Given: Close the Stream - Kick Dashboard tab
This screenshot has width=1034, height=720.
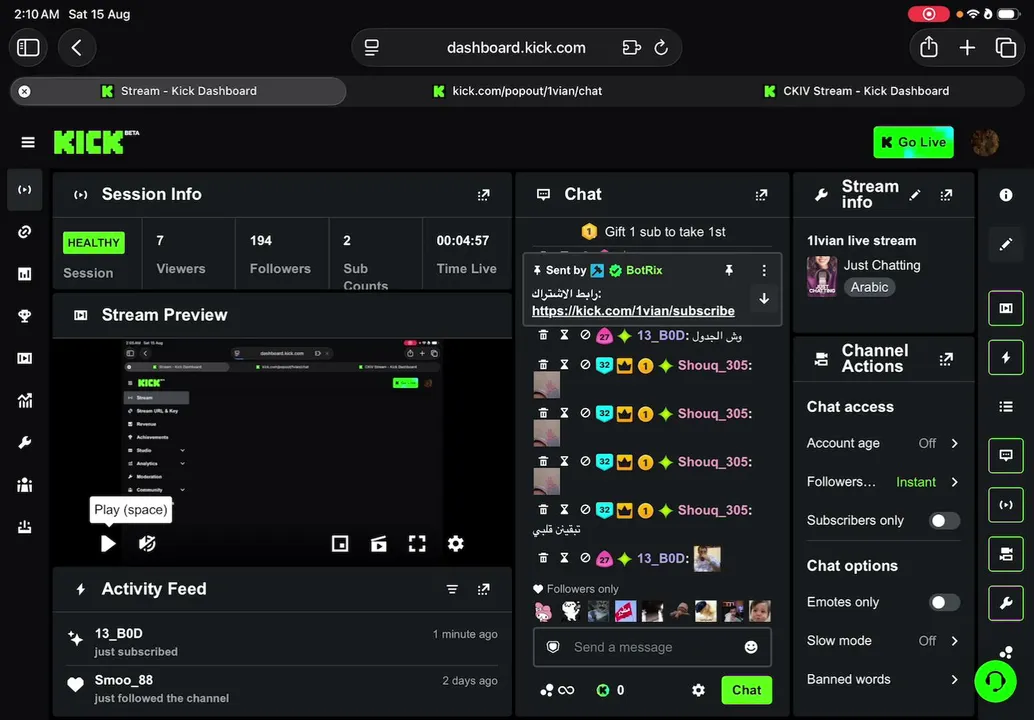Looking at the screenshot, I should point(24,92).
